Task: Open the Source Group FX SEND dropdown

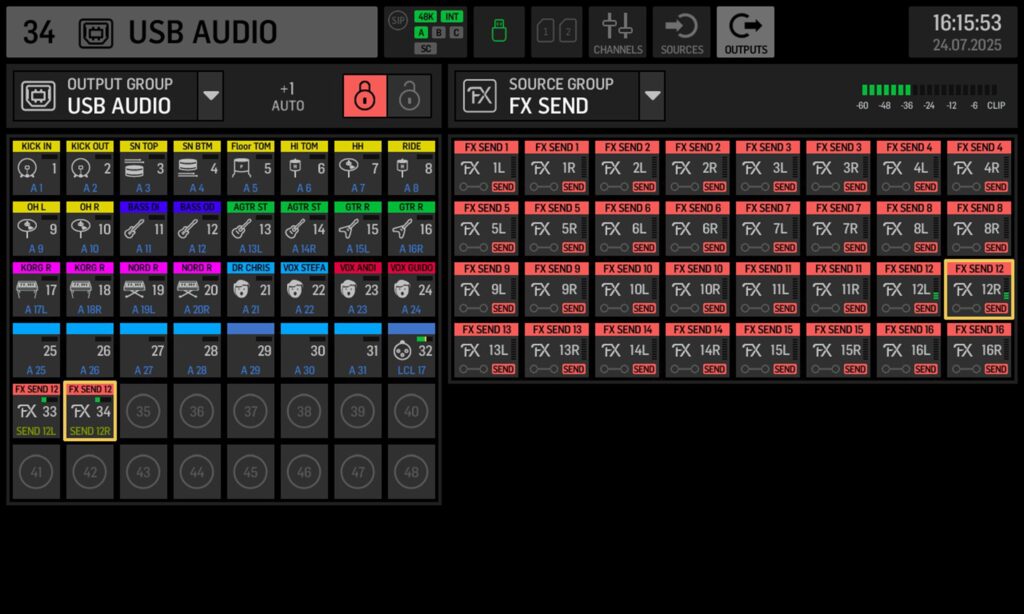Action: pos(652,96)
